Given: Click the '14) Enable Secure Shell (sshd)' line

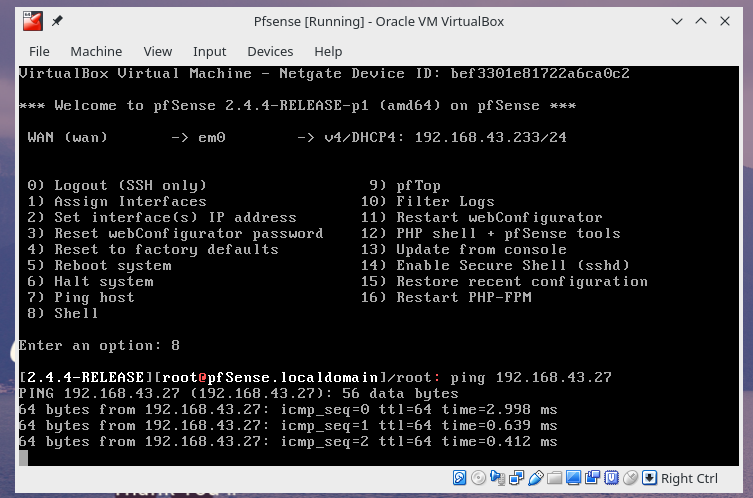Looking at the screenshot, I should click(495, 265).
